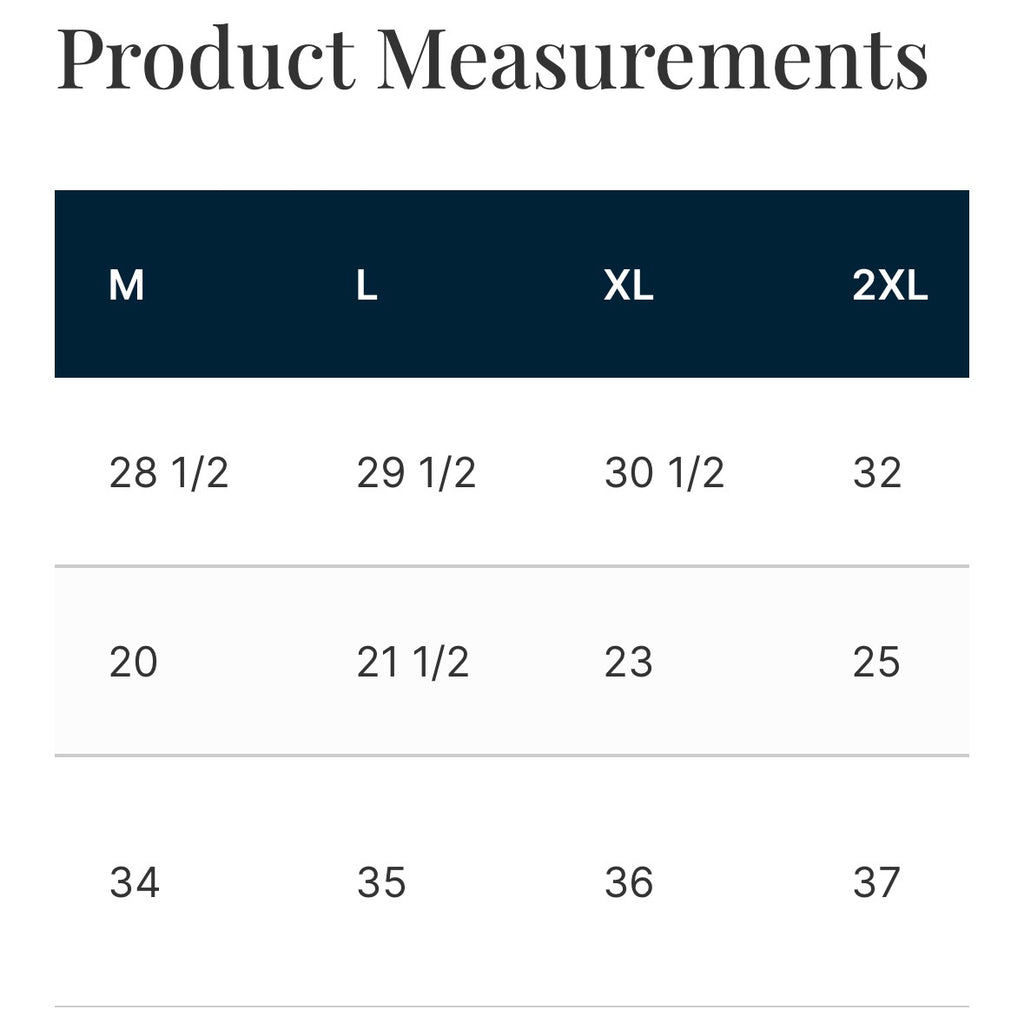
Task: Click the 20 value under M
Action: pyautogui.click(x=133, y=662)
